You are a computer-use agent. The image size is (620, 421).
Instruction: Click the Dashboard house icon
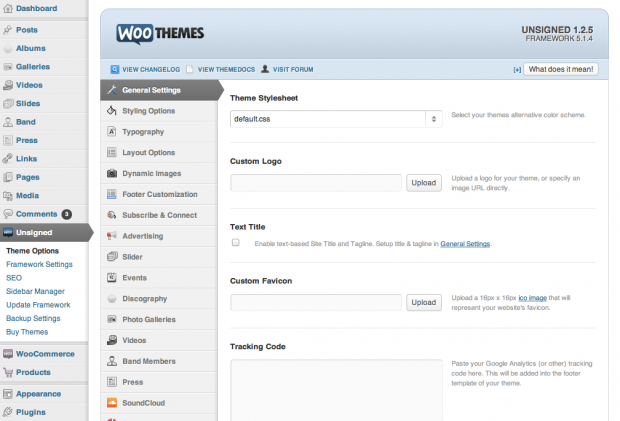pyautogui.click(x=8, y=8)
